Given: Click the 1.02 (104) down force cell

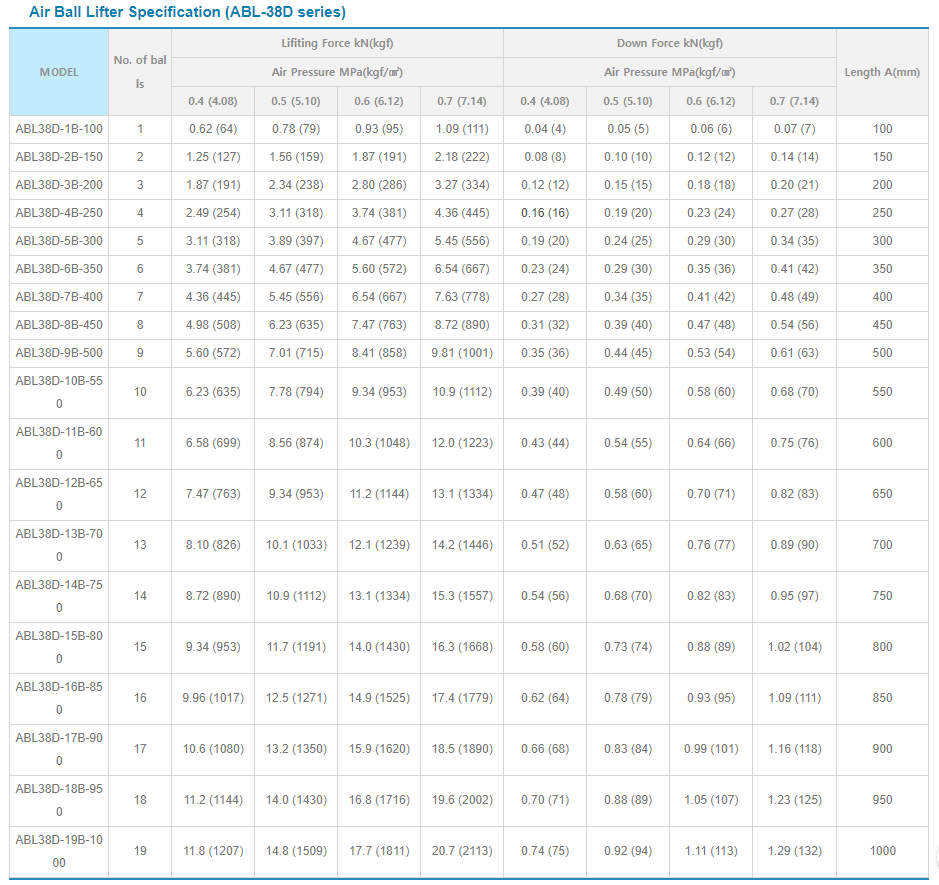Looking at the screenshot, I should tap(793, 647).
